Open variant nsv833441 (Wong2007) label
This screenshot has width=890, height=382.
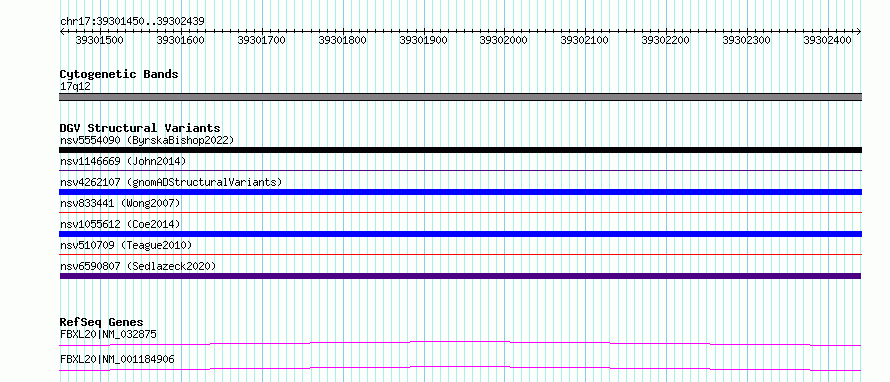click(120, 203)
